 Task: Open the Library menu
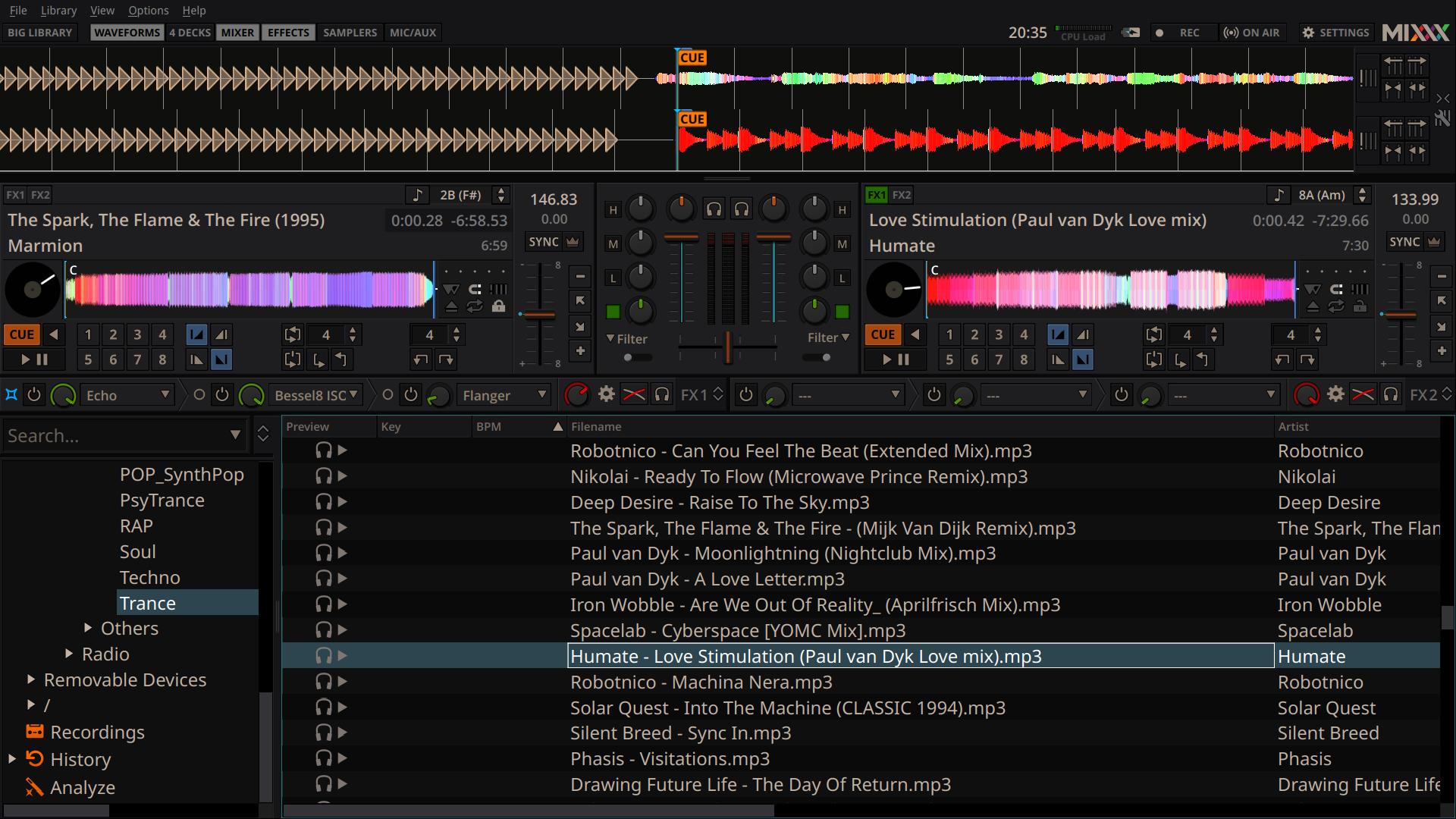click(x=58, y=10)
